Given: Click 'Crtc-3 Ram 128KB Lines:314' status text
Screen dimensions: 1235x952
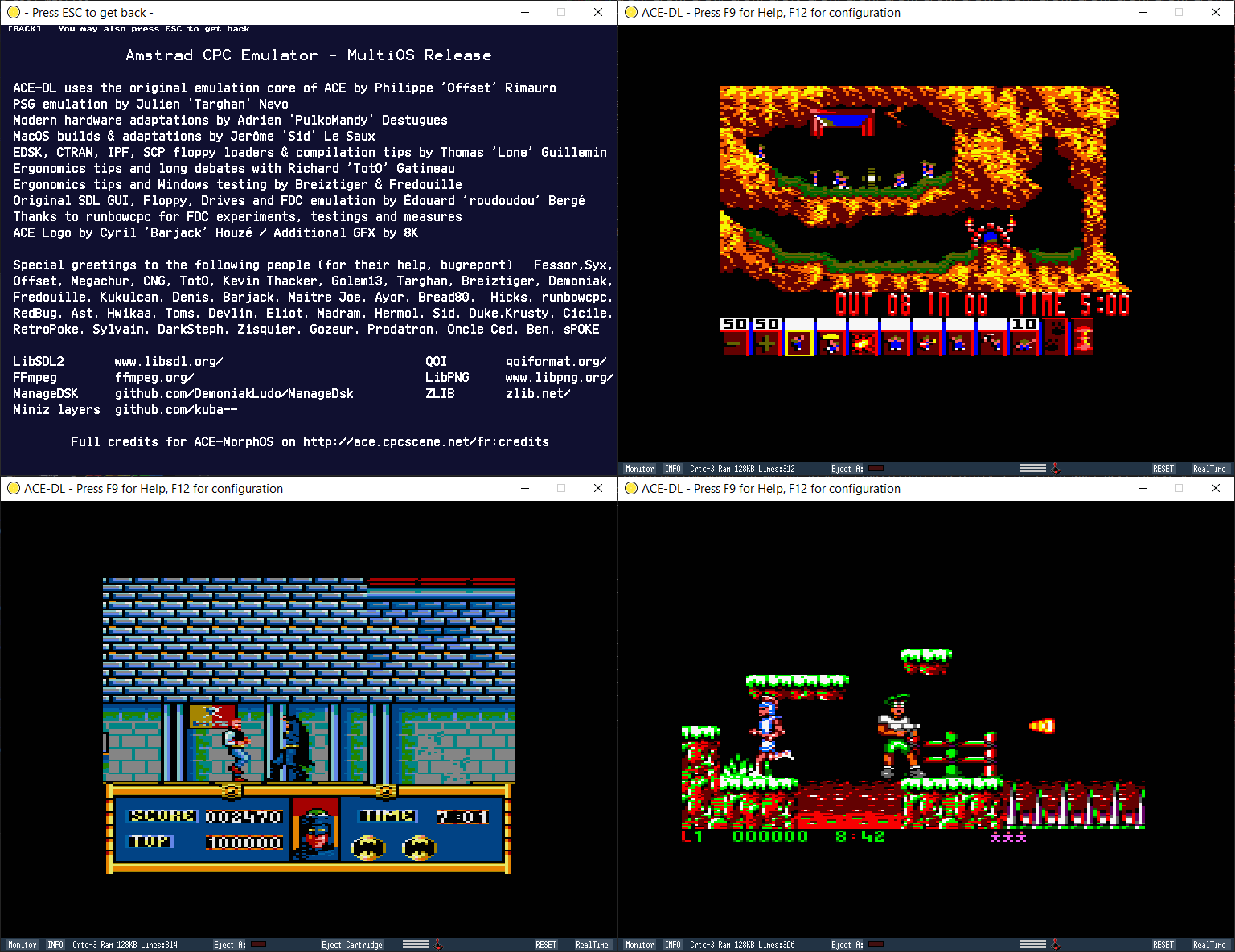Looking at the screenshot, I should click(125, 945).
